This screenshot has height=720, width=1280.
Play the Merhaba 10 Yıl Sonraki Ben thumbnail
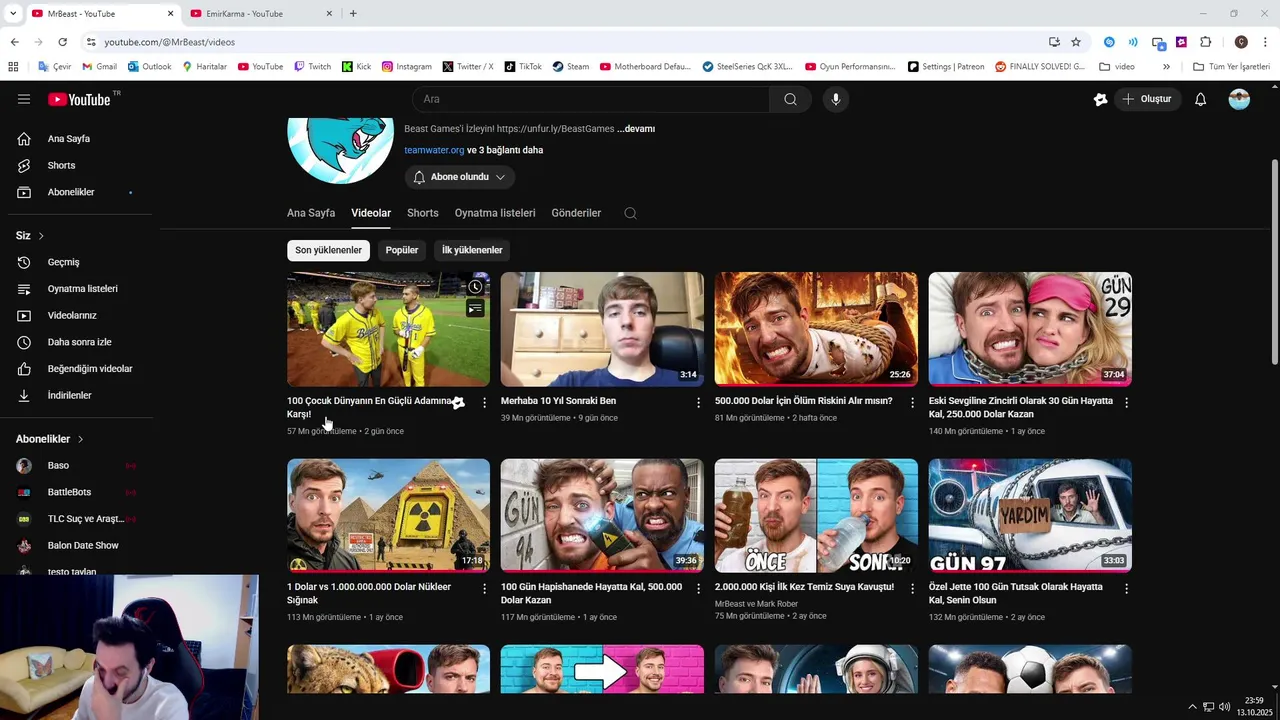pyautogui.click(x=602, y=329)
